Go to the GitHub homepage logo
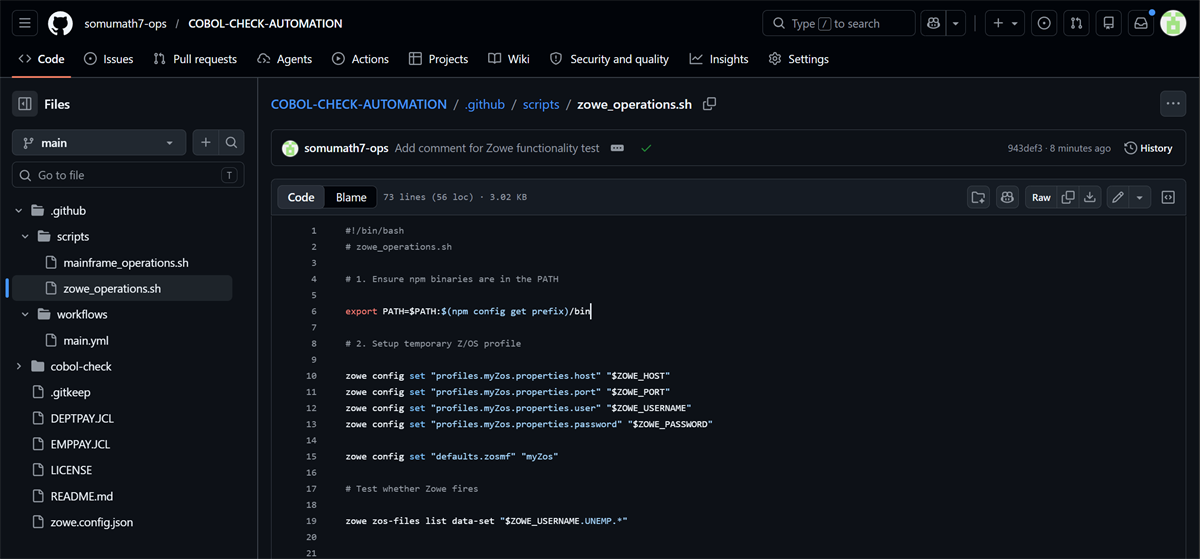1200x559 pixels. click(x=60, y=23)
